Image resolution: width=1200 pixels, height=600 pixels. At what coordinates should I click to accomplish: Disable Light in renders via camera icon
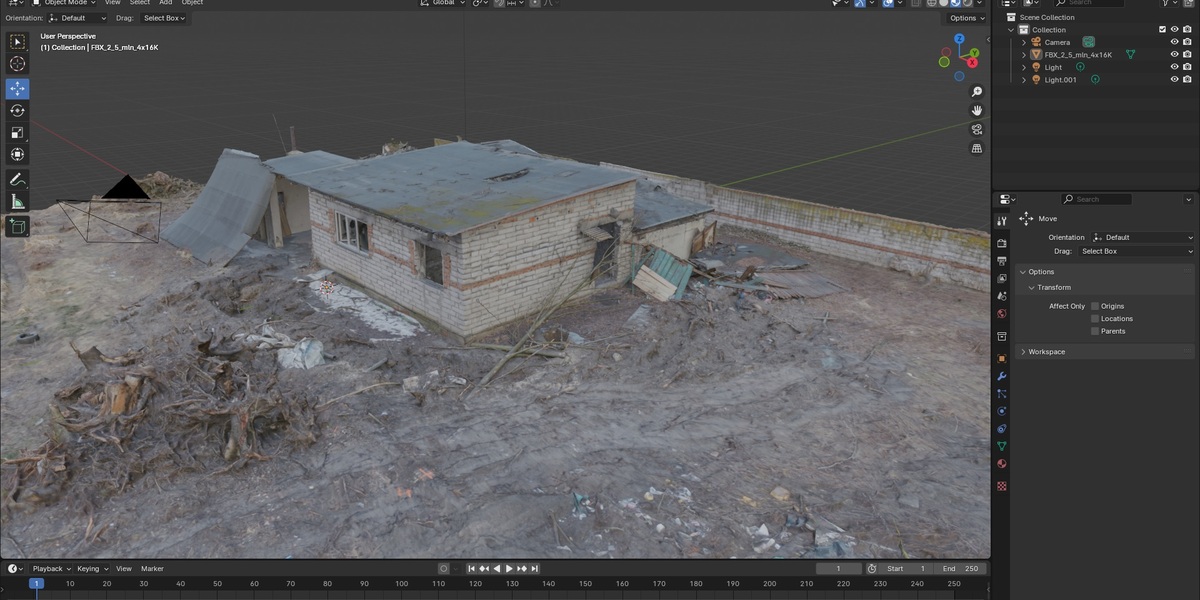tap(1187, 67)
